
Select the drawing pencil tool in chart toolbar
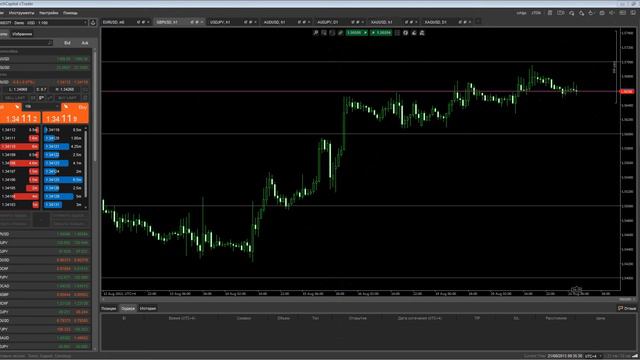[340, 33]
